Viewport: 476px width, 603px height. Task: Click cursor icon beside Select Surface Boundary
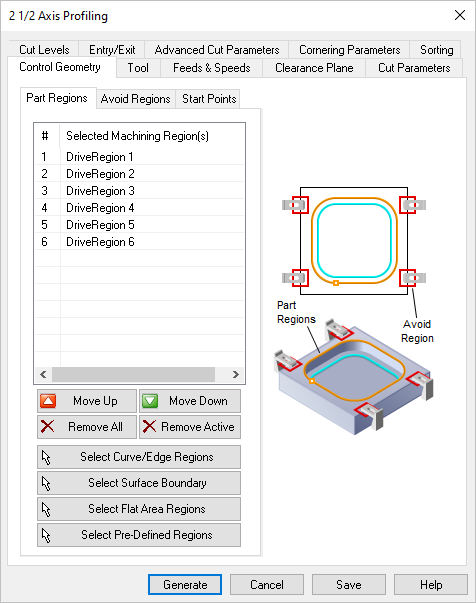(46, 483)
